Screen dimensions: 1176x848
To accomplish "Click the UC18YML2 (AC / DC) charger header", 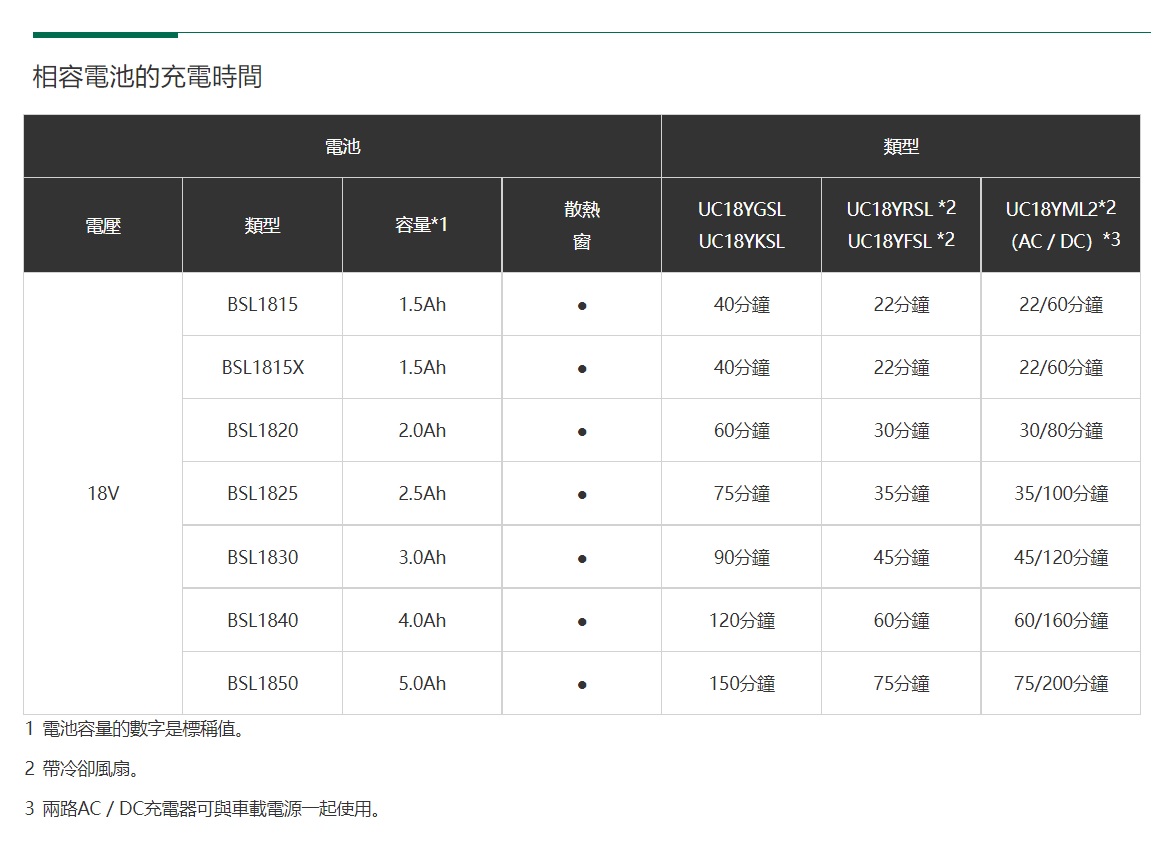I will (1060, 225).
